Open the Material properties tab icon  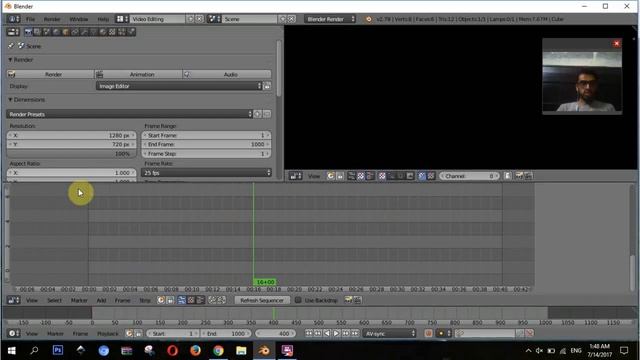pos(103,32)
